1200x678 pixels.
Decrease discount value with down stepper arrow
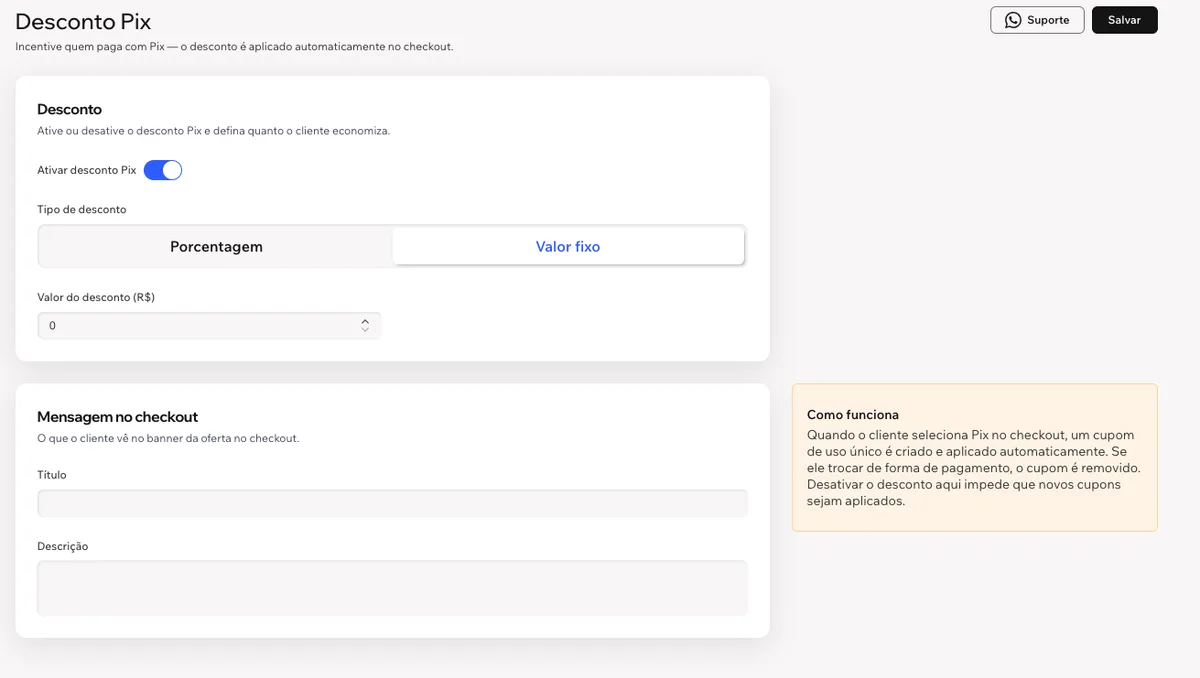click(x=365, y=330)
